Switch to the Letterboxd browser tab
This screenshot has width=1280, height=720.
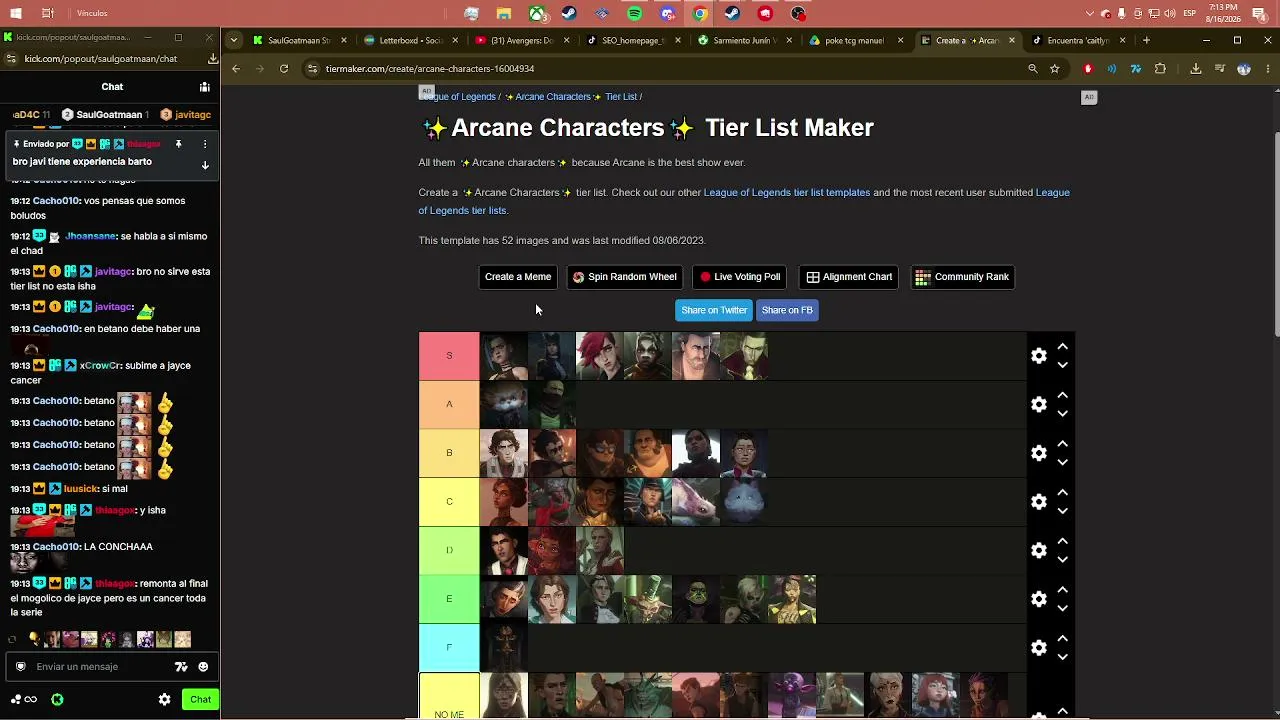(410, 41)
